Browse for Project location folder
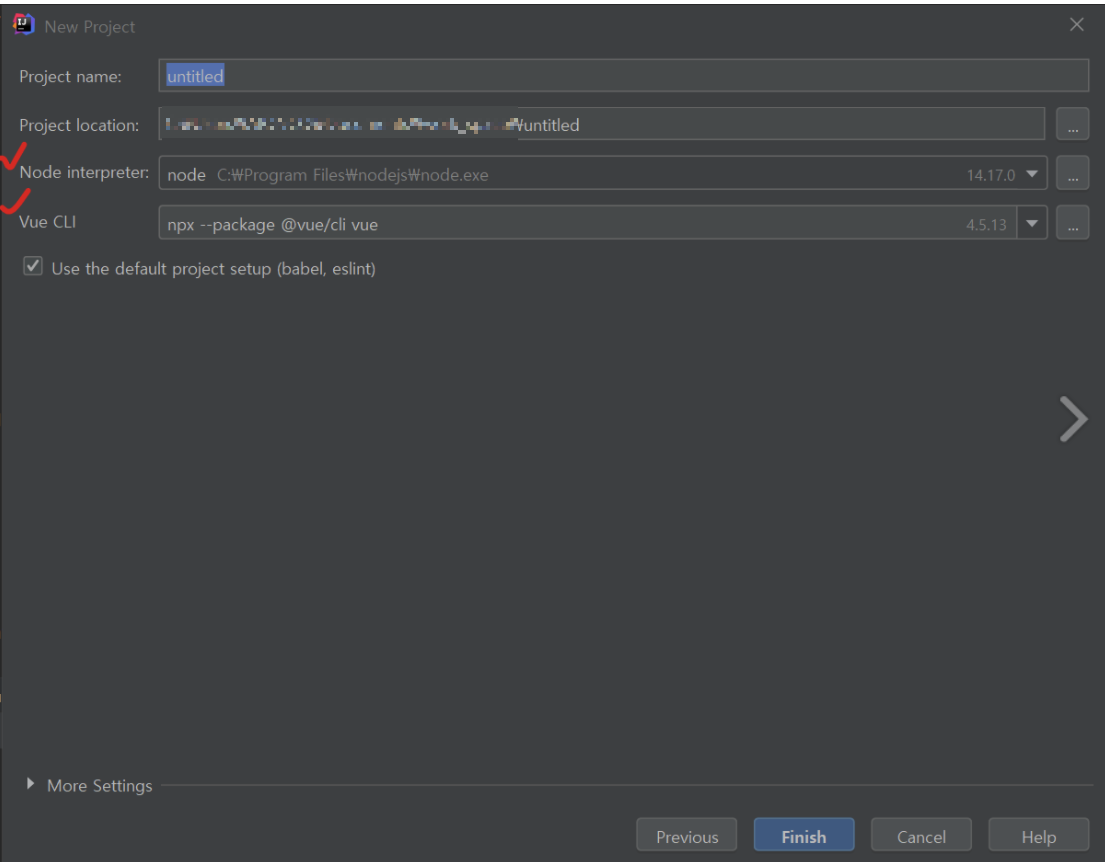The height and width of the screenshot is (862, 1105). pos(1072,124)
